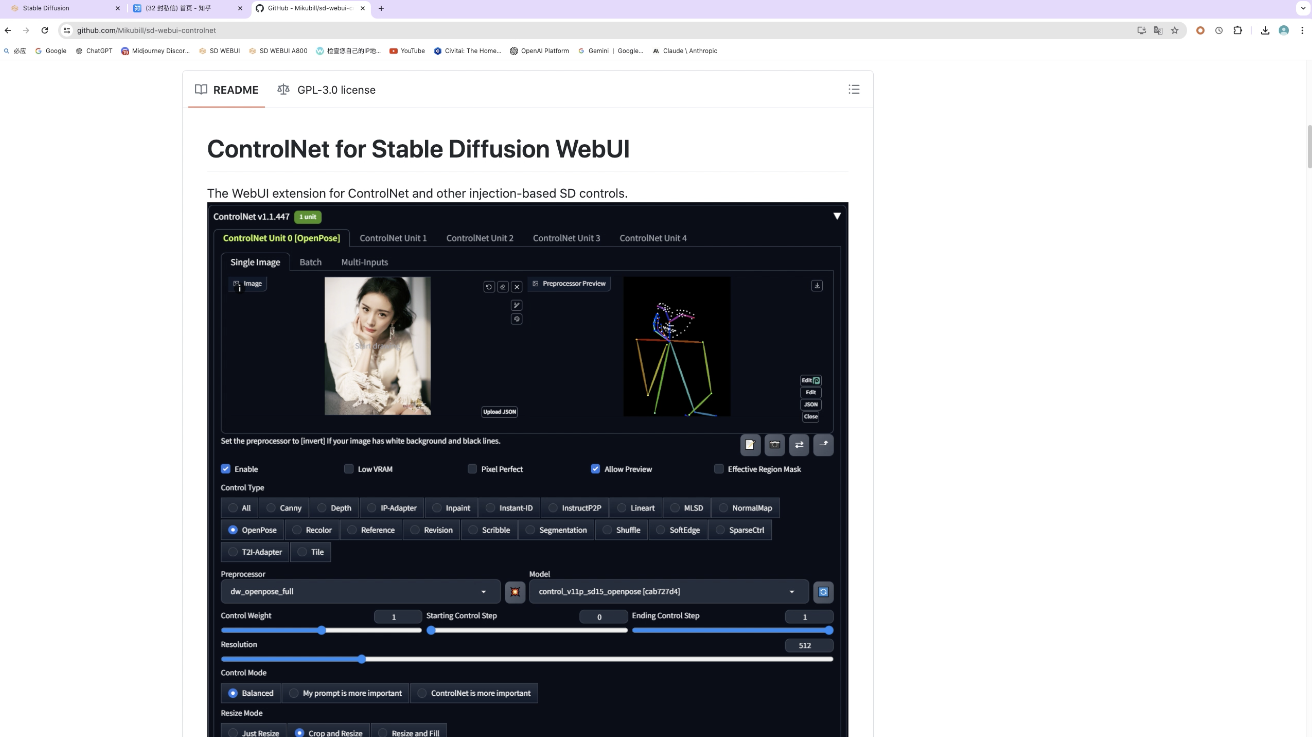Viewport: 1312px width, 737px height.
Task: Enable webcam input via camera icon
Action: 775,444
